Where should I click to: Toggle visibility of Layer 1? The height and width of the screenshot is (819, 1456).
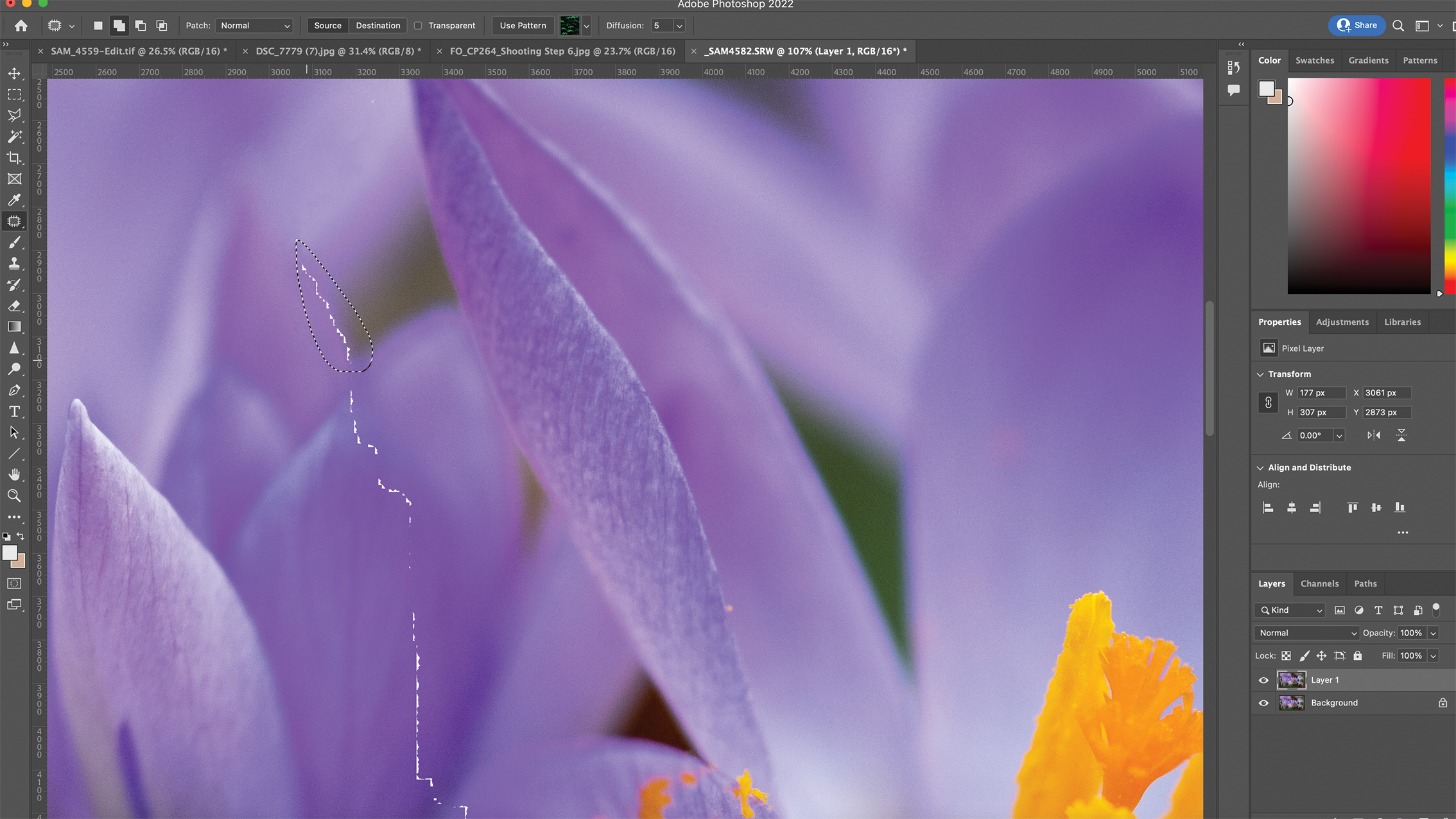coord(1263,680)
